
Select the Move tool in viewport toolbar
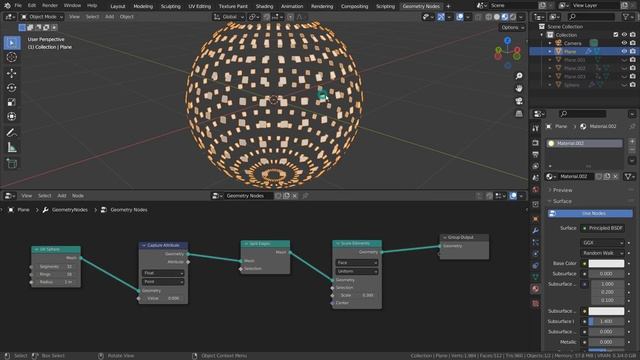12,73
